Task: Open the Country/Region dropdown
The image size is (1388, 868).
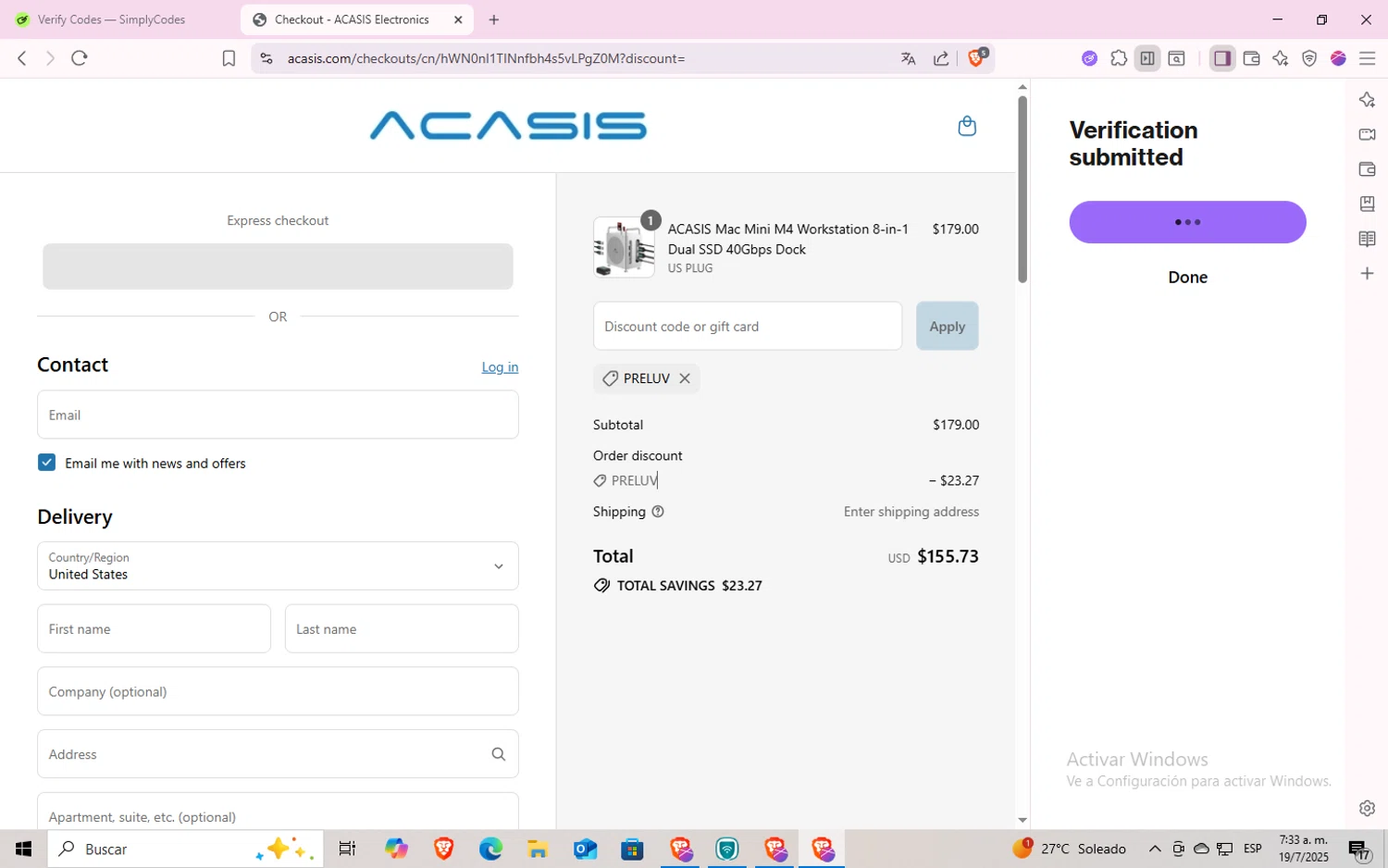Action: click(x=278, y=565)
